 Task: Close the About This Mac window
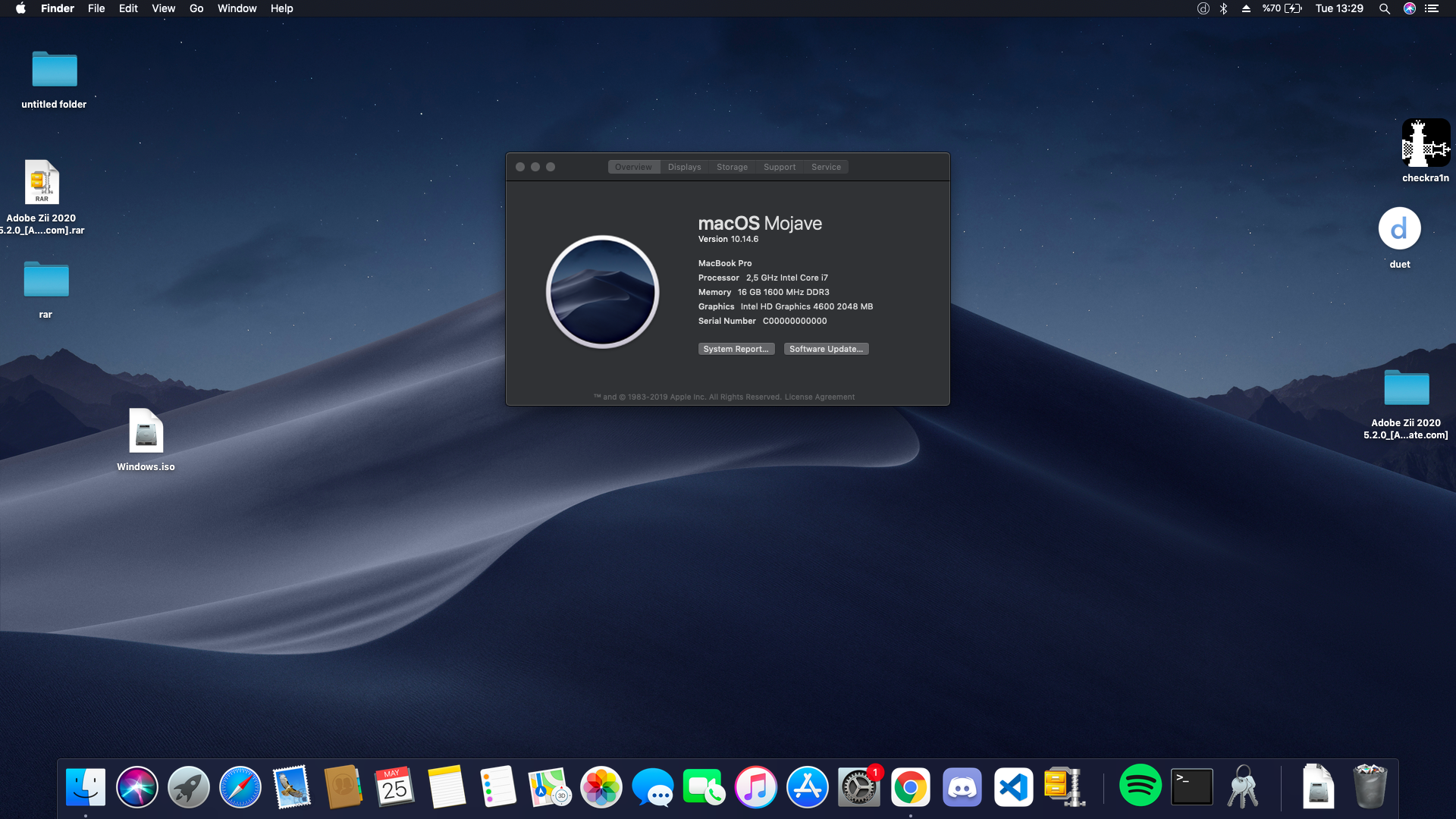[x=520, y=167]
